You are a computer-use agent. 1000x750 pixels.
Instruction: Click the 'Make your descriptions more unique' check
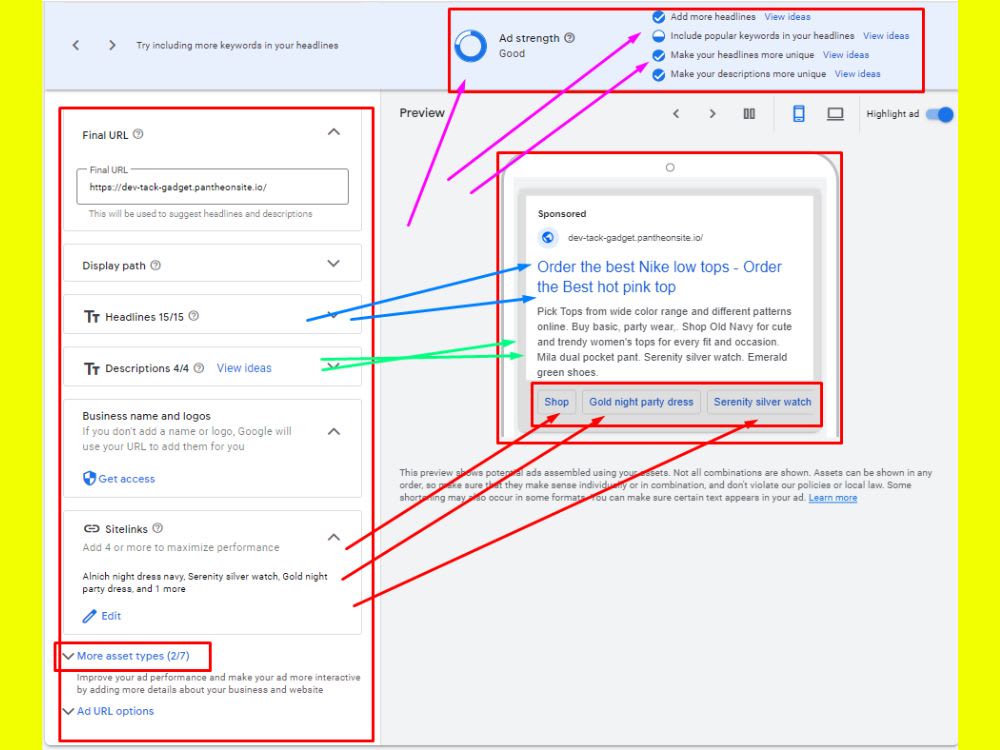coord(659,75)
